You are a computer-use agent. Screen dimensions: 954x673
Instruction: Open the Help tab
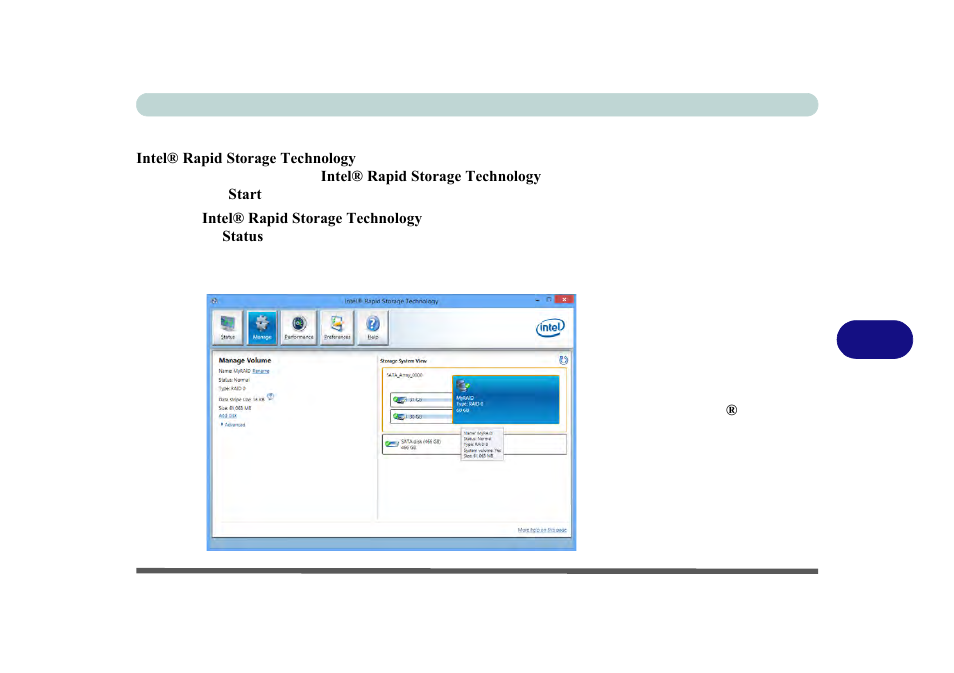373,327
